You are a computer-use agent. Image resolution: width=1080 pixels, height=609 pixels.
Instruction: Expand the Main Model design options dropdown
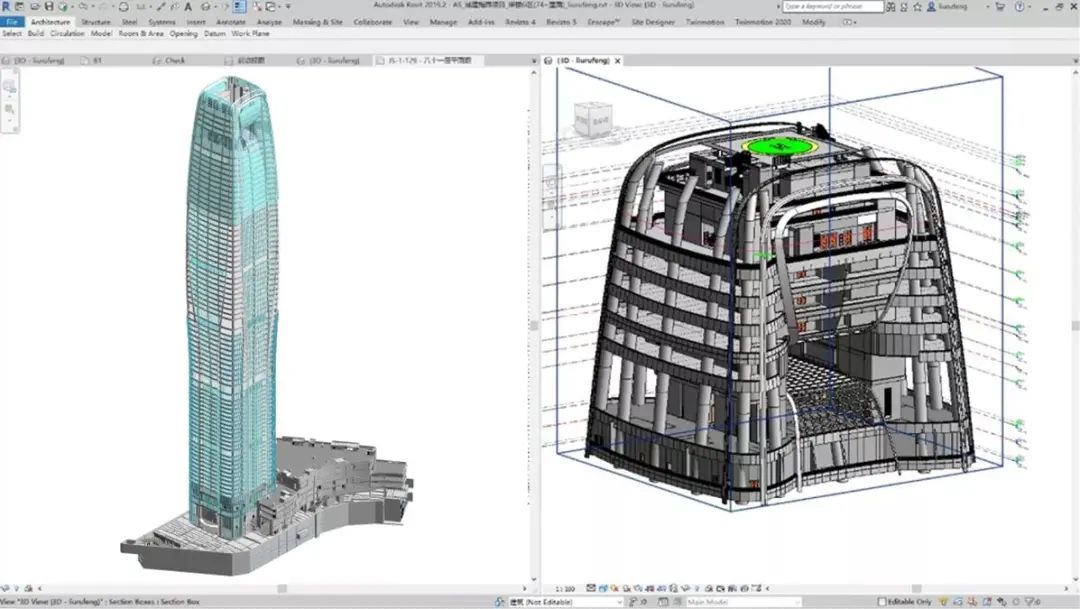point(745,602)
